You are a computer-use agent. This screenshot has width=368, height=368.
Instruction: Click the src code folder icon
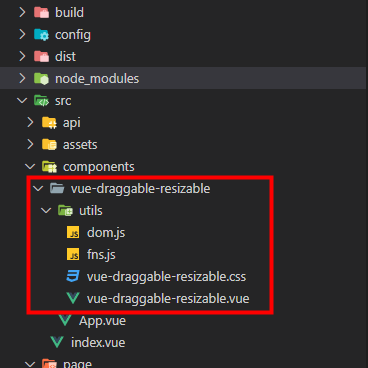tap(42, 101)
